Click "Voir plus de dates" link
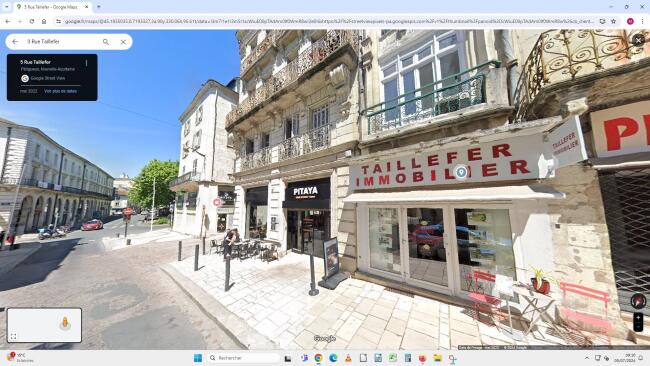Viewport: 650px width, 366px height. [61, 91]
